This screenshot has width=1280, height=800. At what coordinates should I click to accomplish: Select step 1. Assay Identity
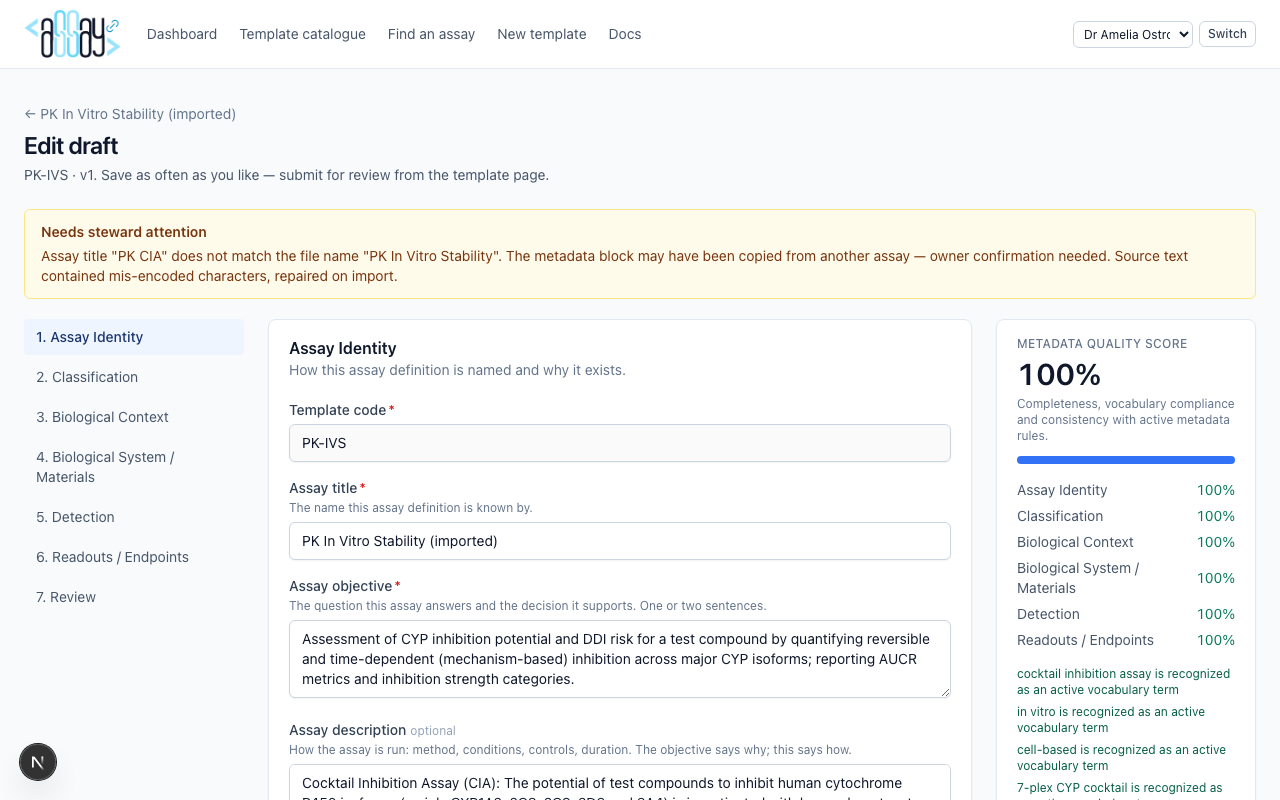(x=134, y=337)
